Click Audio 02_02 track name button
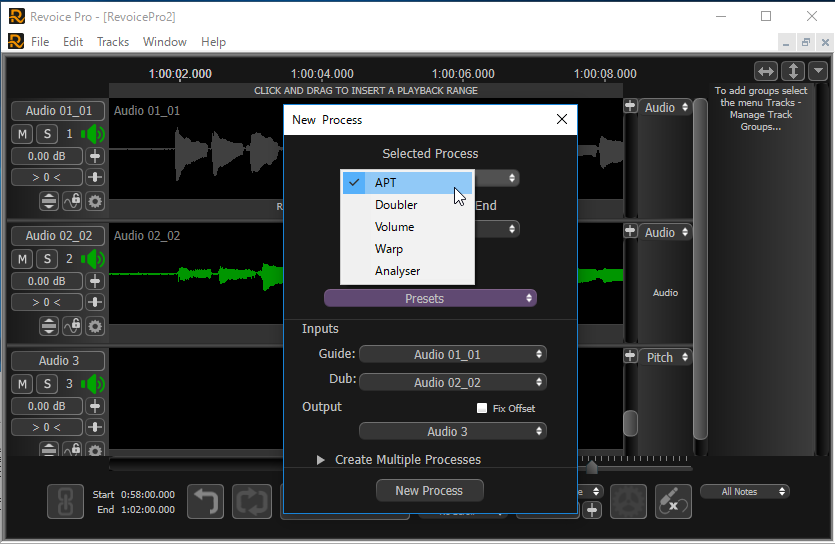 click(58, 236)
